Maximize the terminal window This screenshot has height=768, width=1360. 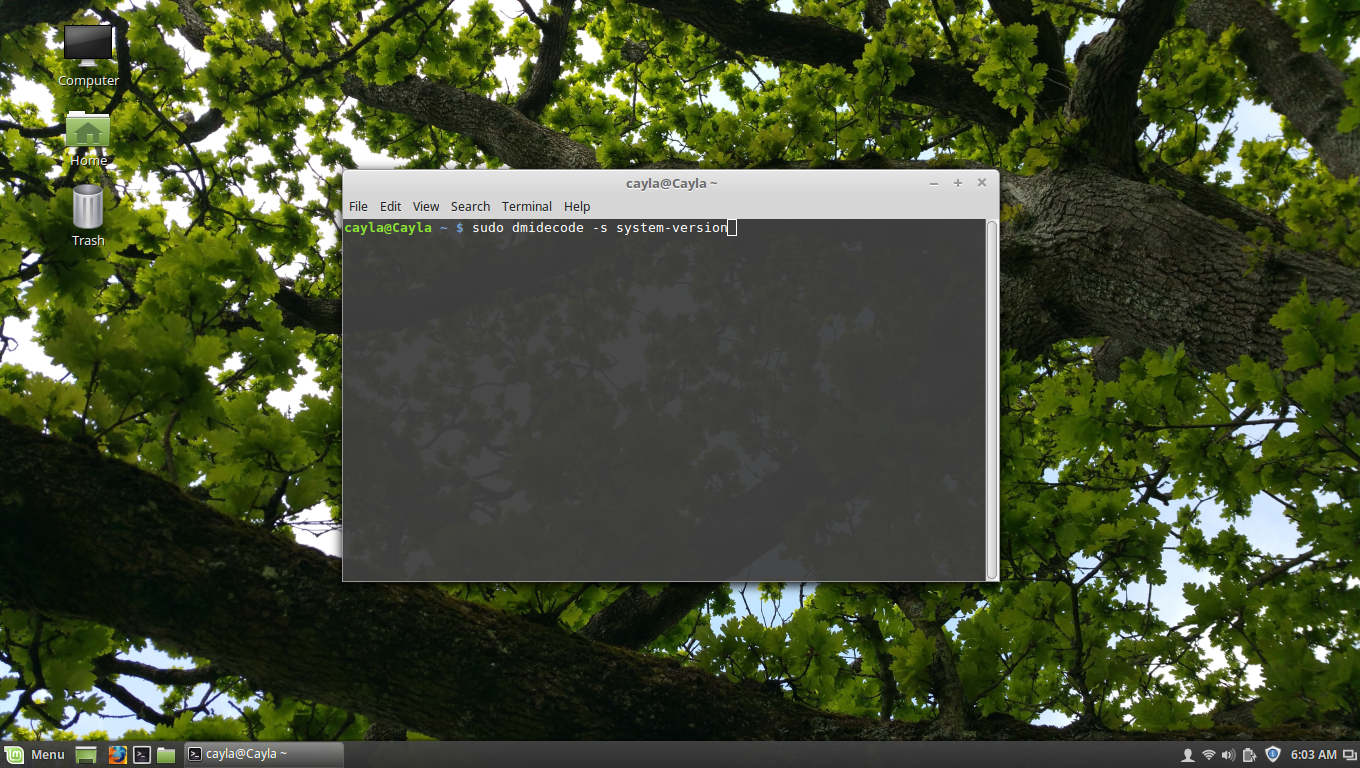(958, 183)
